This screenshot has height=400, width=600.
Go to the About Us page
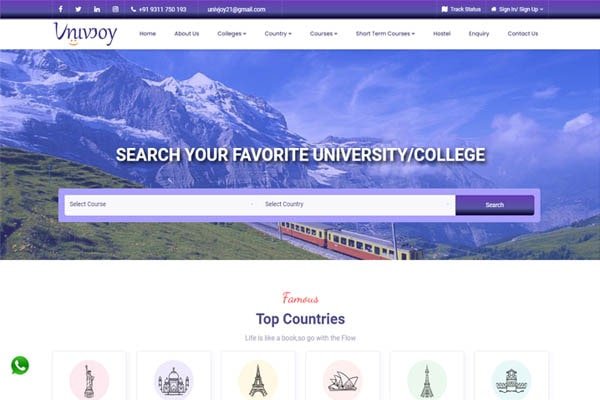click(x=187, y=34)
